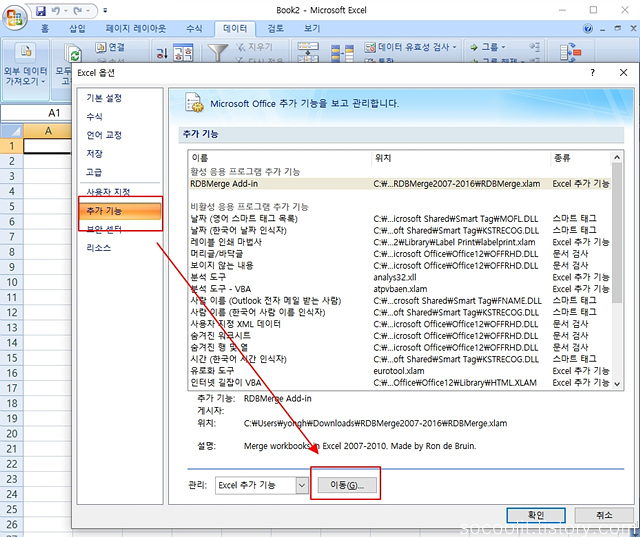
Task: Switch to the 수식 ribbon tab
Action: coord(194,29)
